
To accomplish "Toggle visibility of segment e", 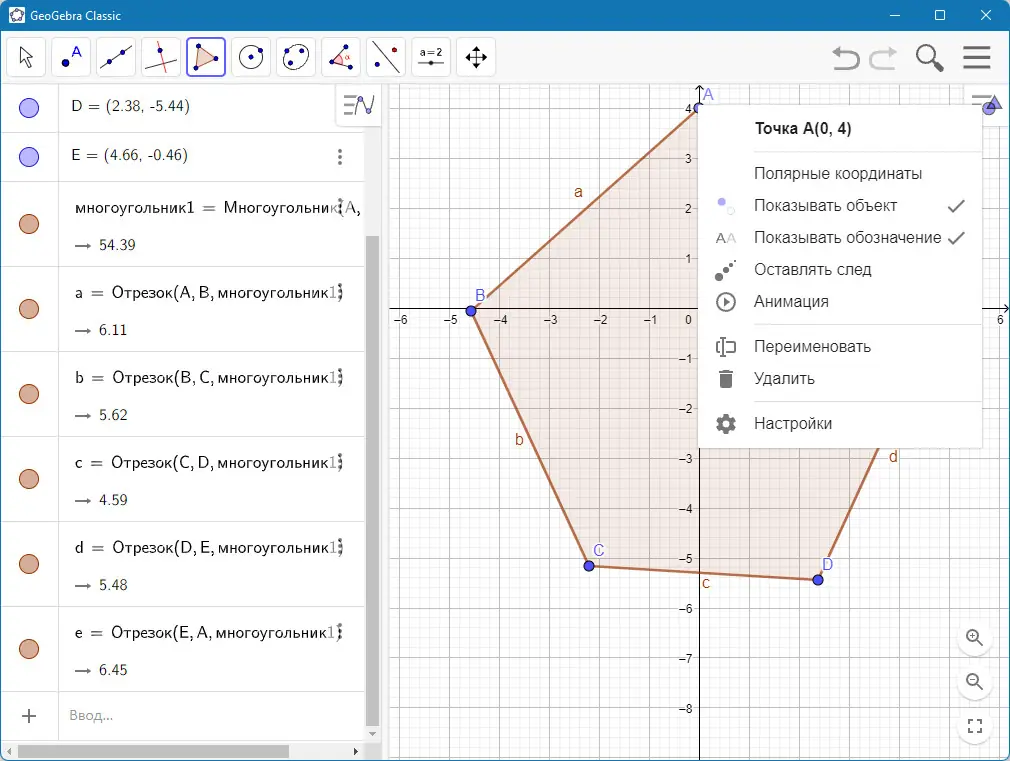I will click(29, 649).
